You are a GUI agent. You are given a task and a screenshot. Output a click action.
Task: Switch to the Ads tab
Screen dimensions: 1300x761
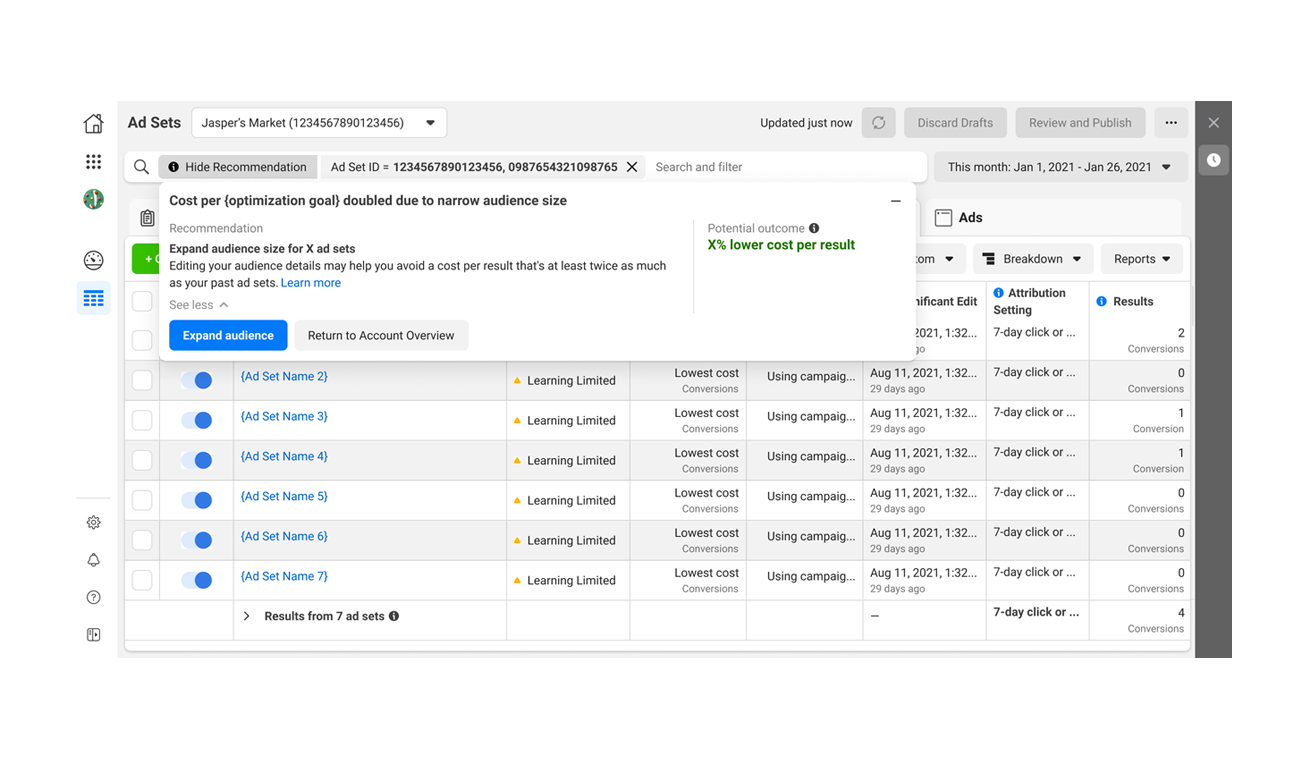point(958,218)
